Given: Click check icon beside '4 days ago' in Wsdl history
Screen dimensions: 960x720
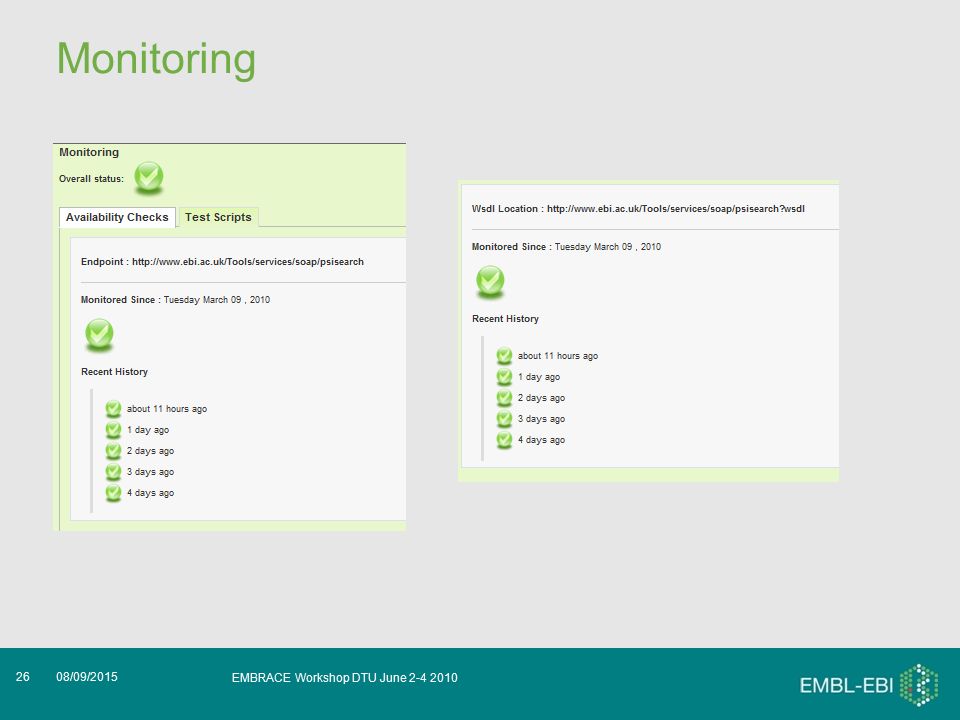Looking at the screenshot, I should [504, 440].
